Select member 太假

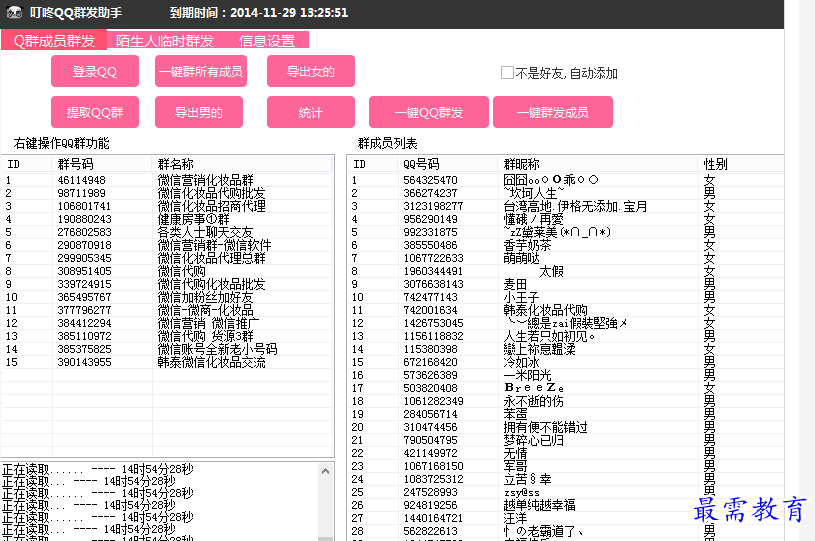[551, 271]
